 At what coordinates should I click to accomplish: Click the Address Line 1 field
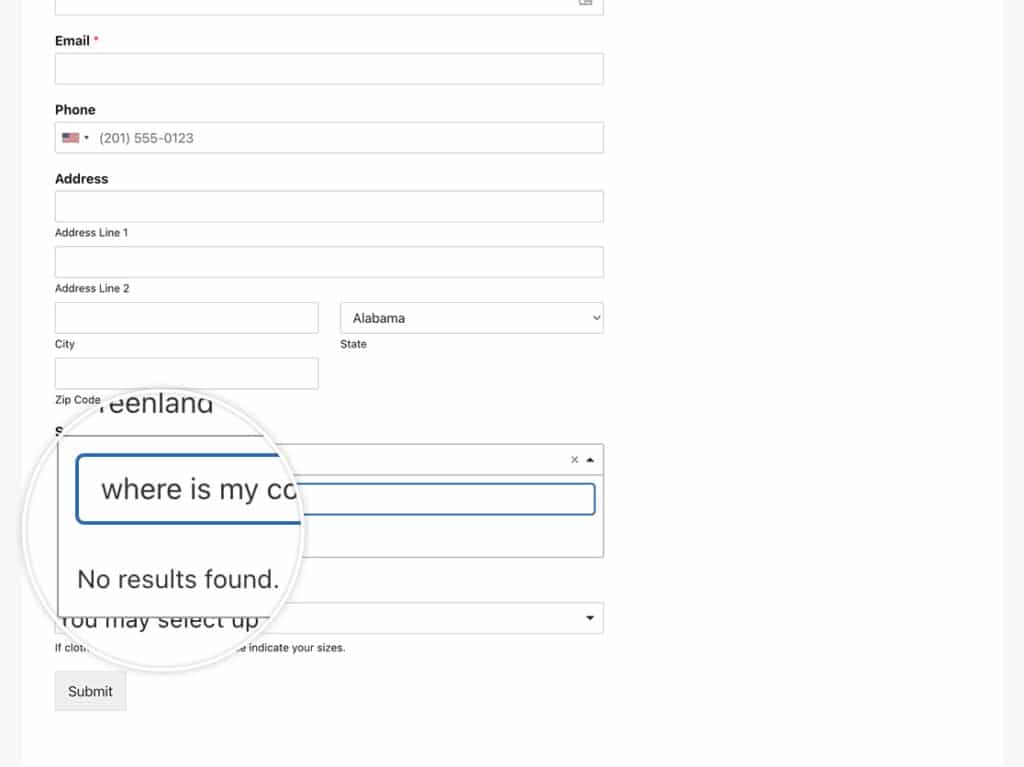click(x=329, y=206)
